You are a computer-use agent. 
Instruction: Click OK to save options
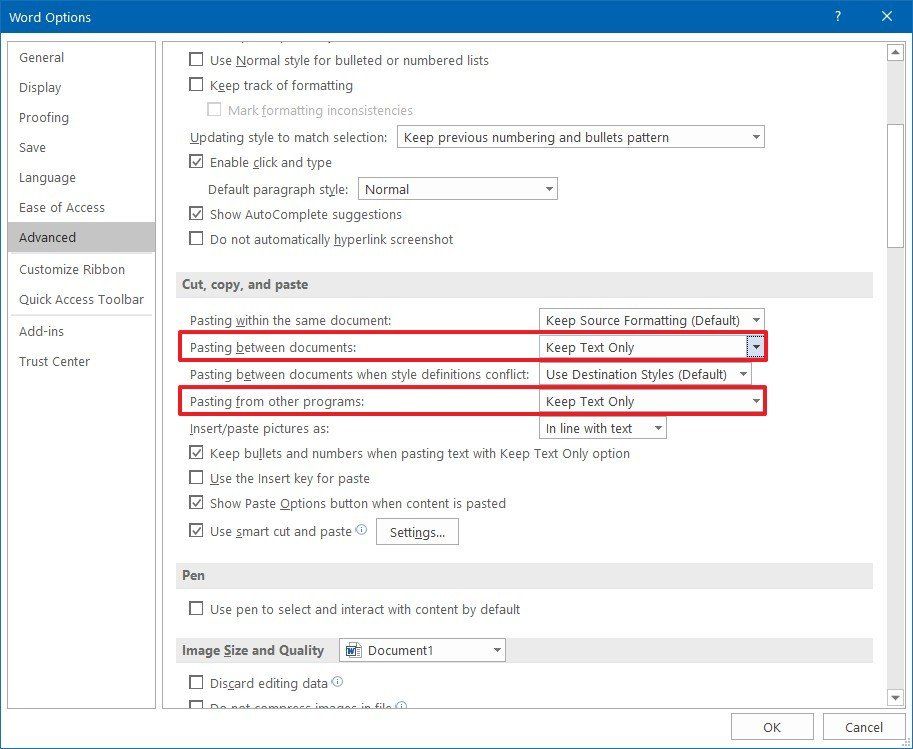pos(771,727)
